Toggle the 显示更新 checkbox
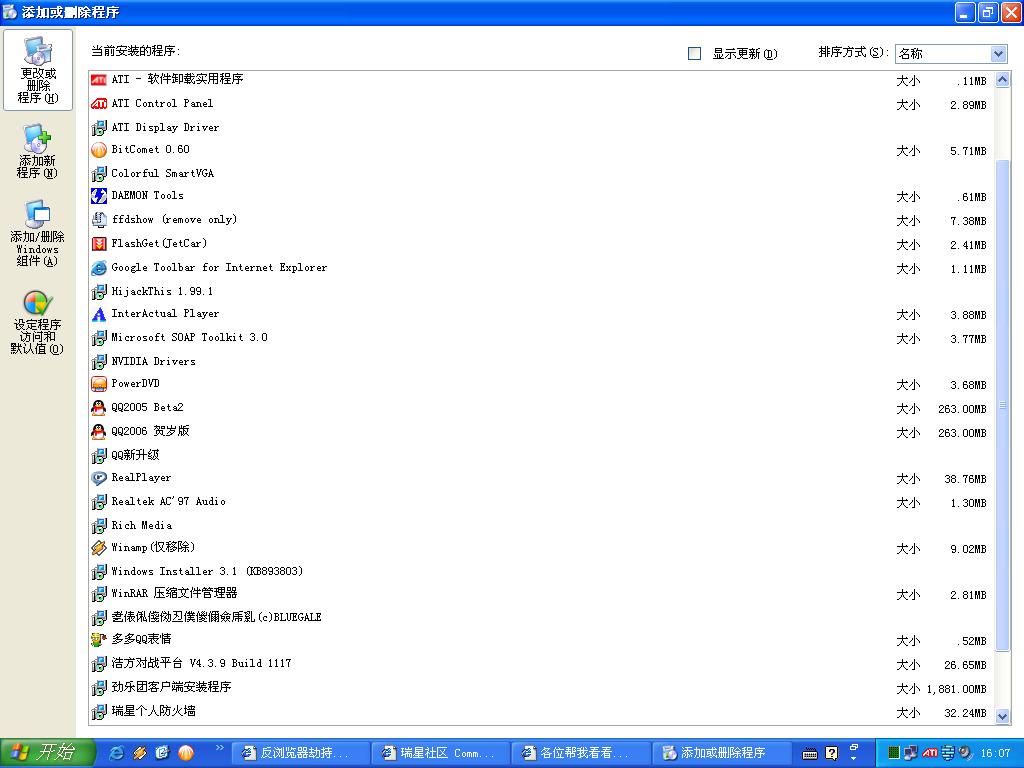Screen dimensions: 1024x768 (x=695, y=54)
